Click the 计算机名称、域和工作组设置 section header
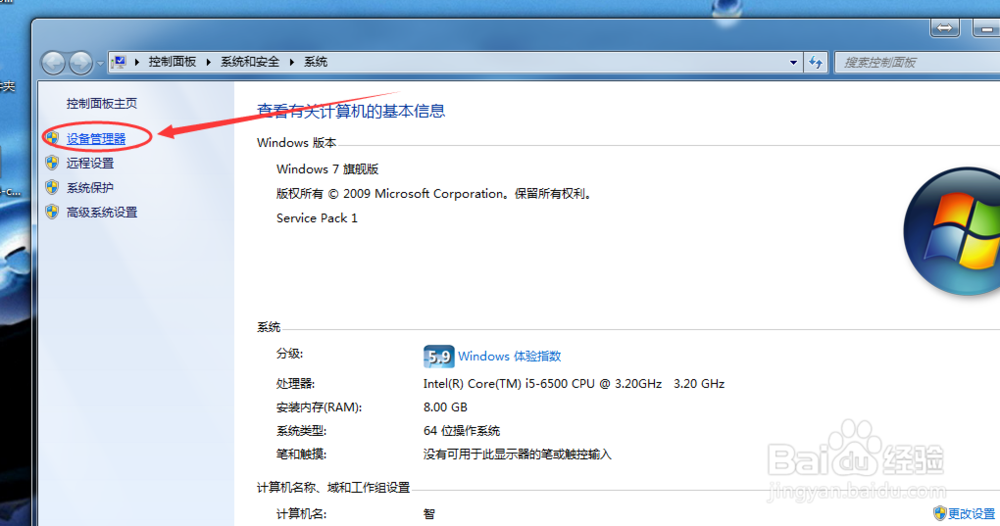Screen dimensions: 1000x526 334,488
